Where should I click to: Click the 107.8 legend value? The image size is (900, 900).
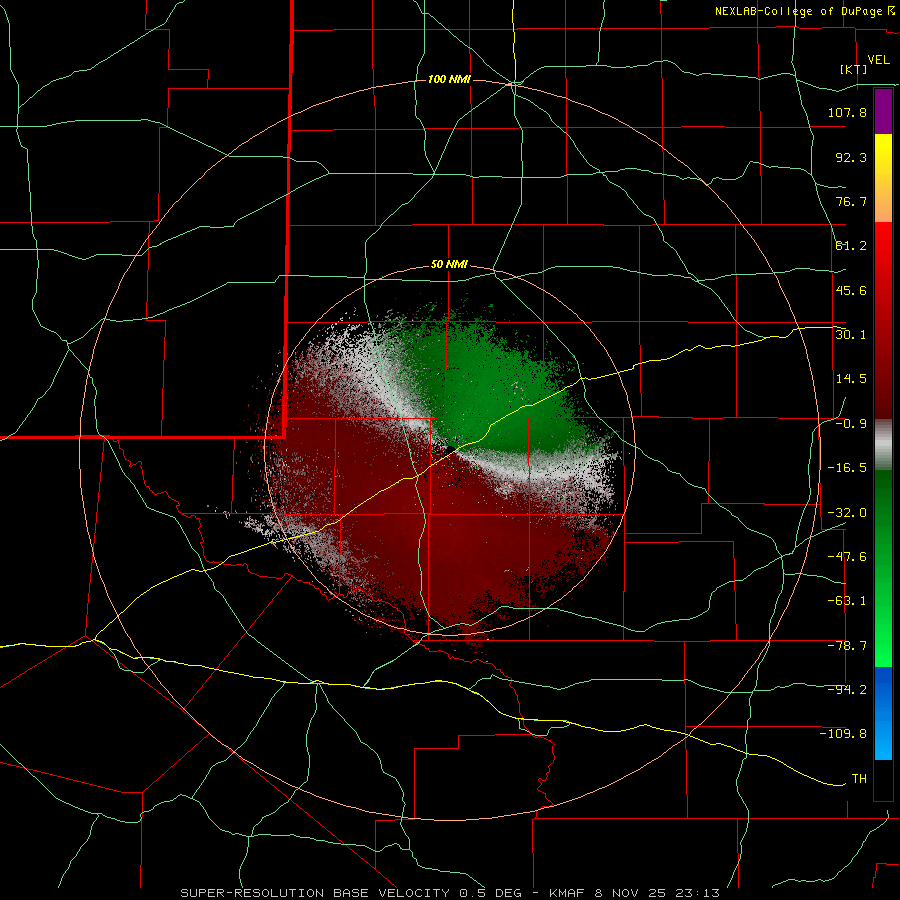point(847,112)
